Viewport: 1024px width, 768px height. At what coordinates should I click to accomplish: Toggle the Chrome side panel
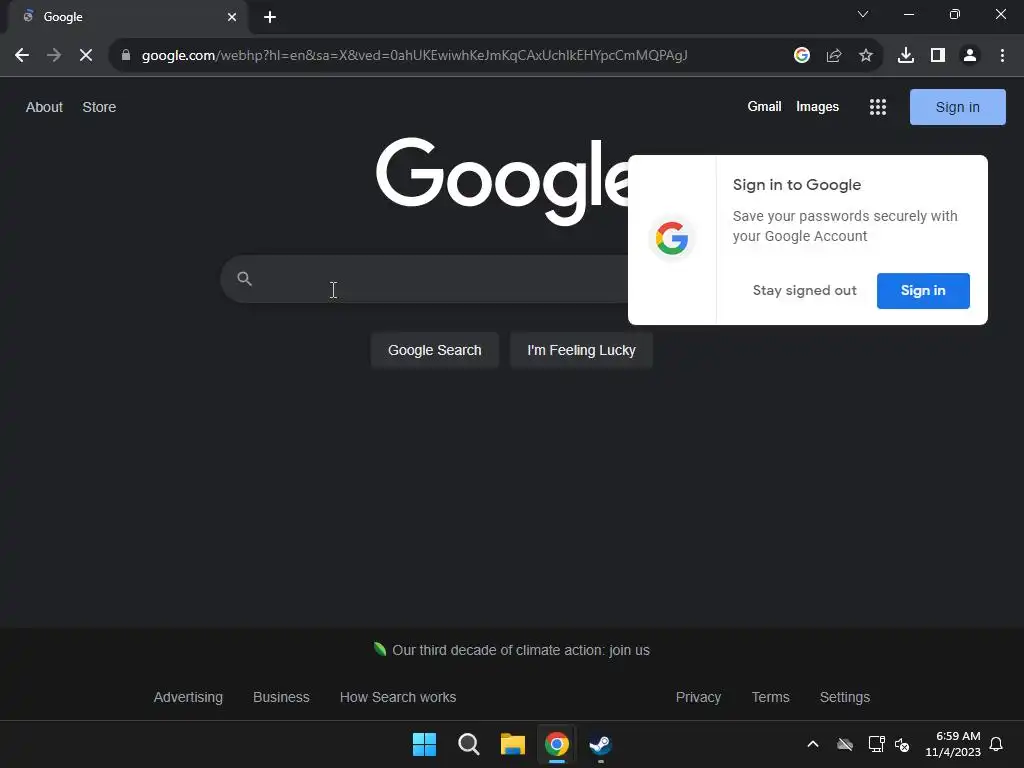pos(938,56)
